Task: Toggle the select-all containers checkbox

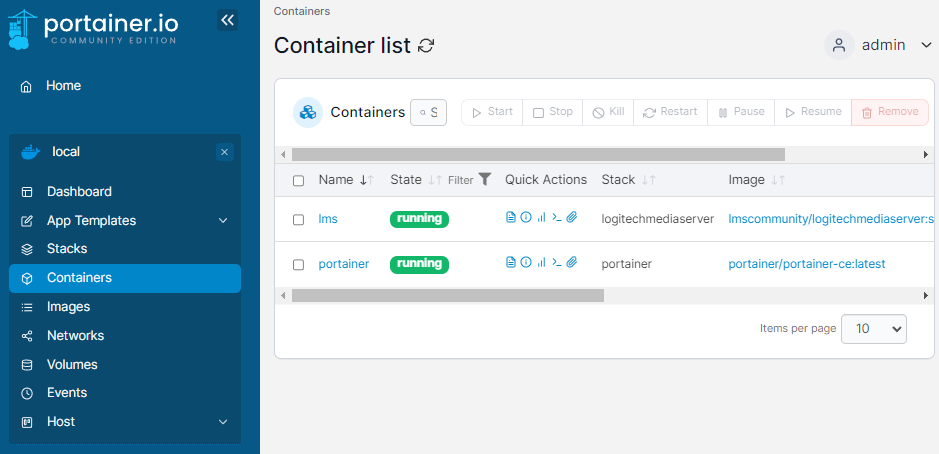Action: pos(298,181)
